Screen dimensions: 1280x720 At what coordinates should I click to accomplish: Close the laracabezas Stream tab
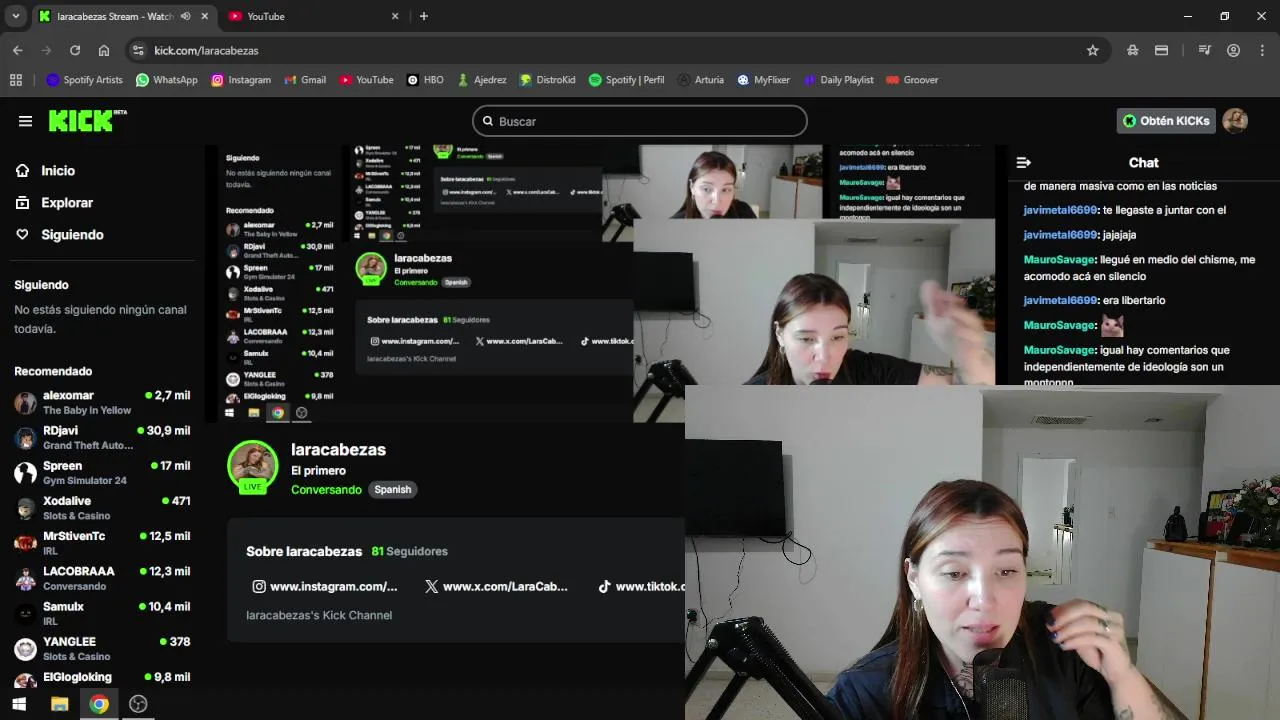205,16
